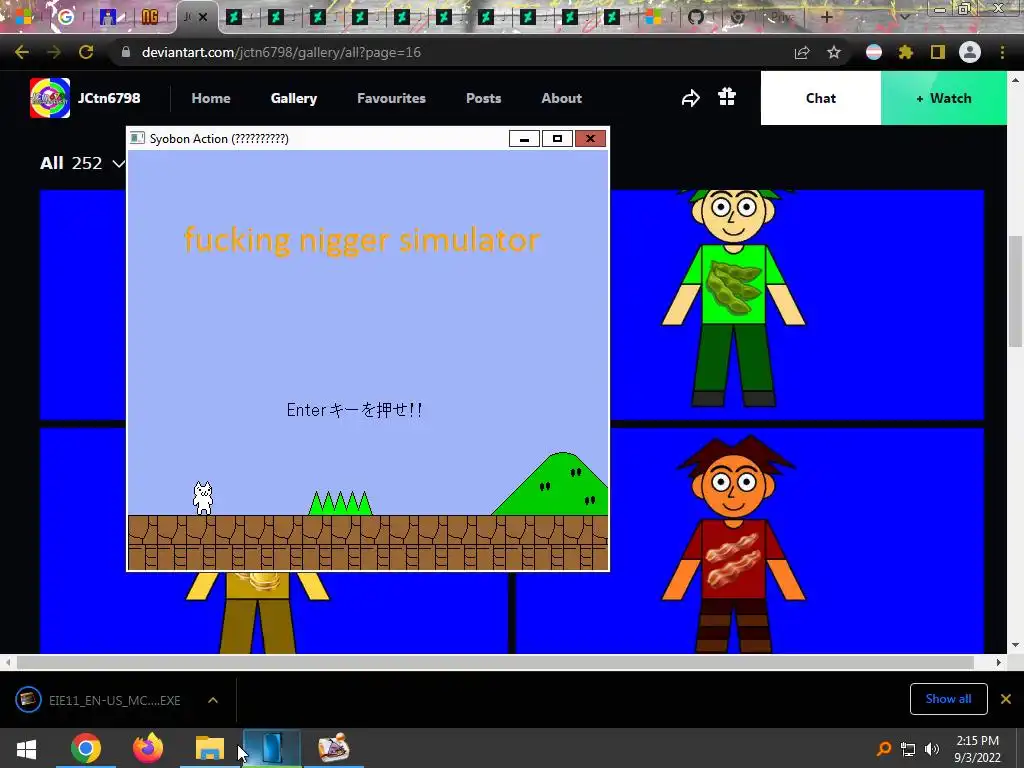This screenshot has height=768, width=1024.
Task: Click the Syobon Action window title icon
Action: (137, 138)
